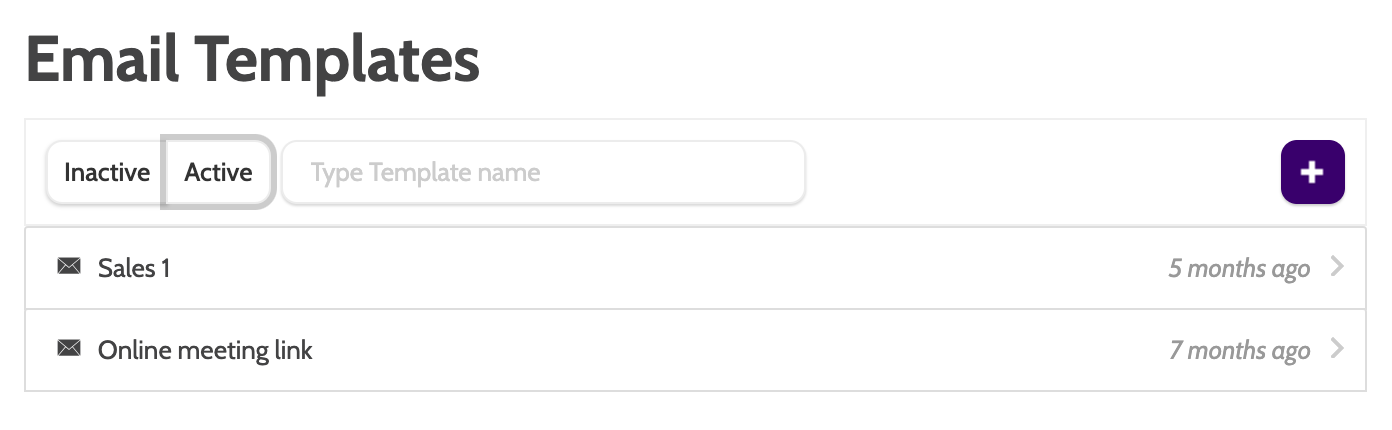This screenshot has width=1392, height=430.
Task: Add a new email template with plus
Action: (x=1312, y=173)
